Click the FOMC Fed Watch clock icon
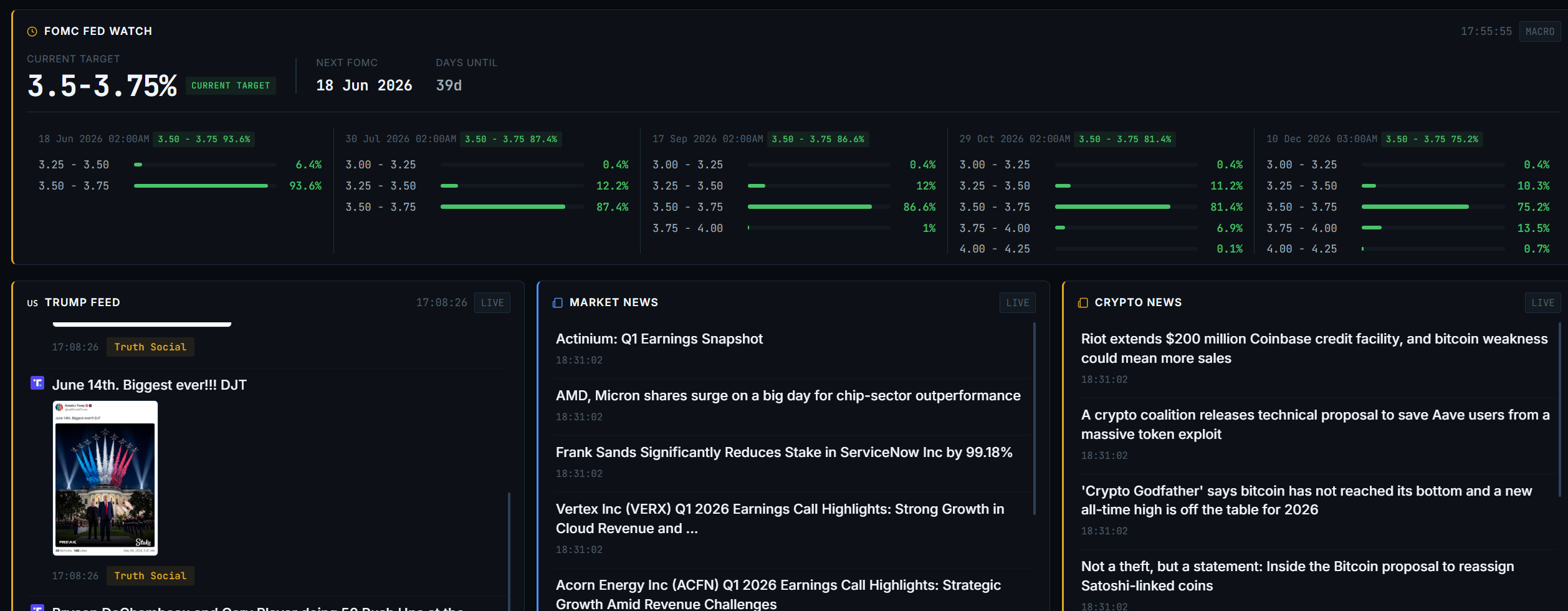This screenshot has width=1568, height=611. [x=32, y=31]
